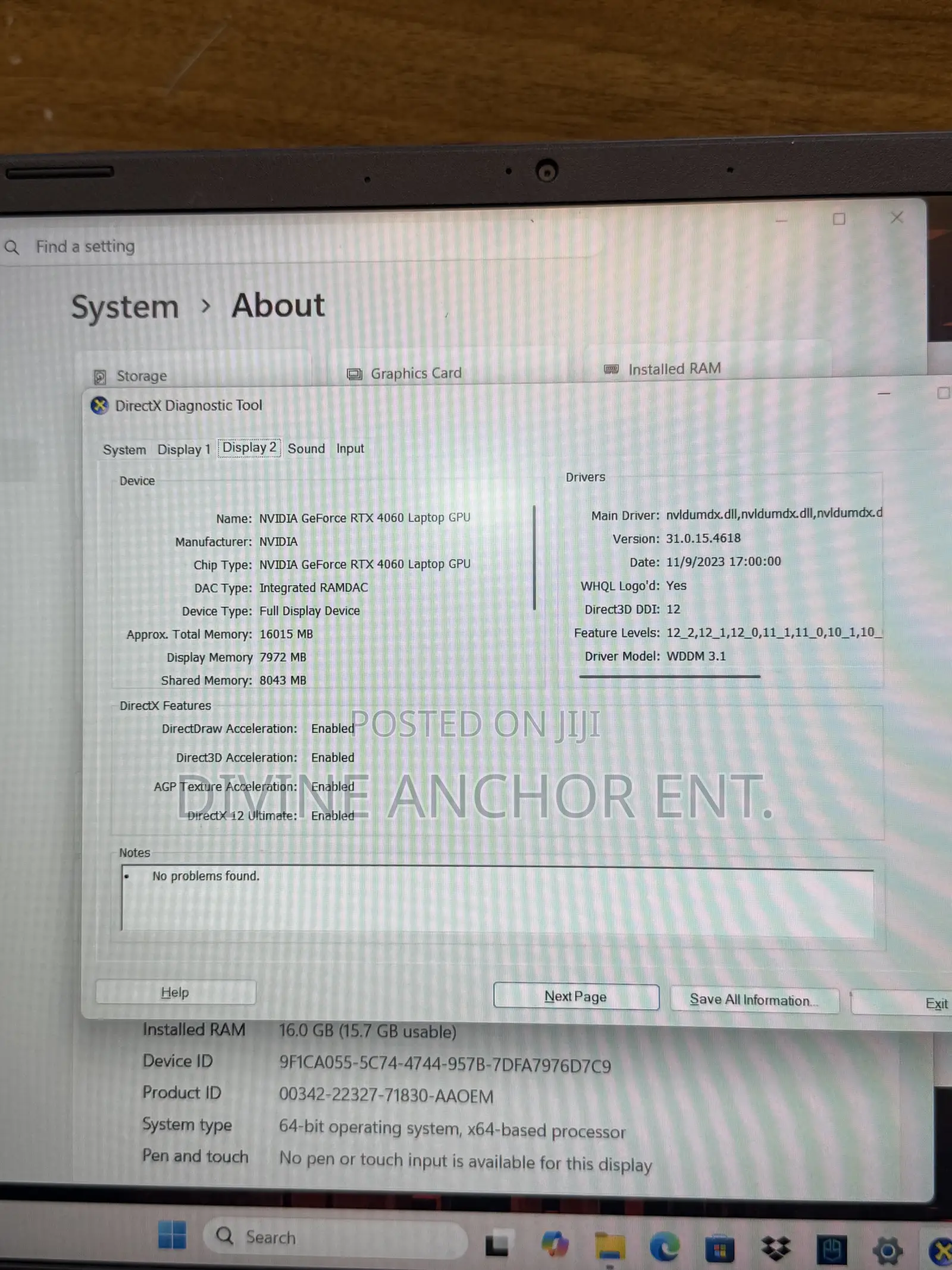
Task: Select the Name row's RTX 4060 Laptop GPU value
Action: 365,518
